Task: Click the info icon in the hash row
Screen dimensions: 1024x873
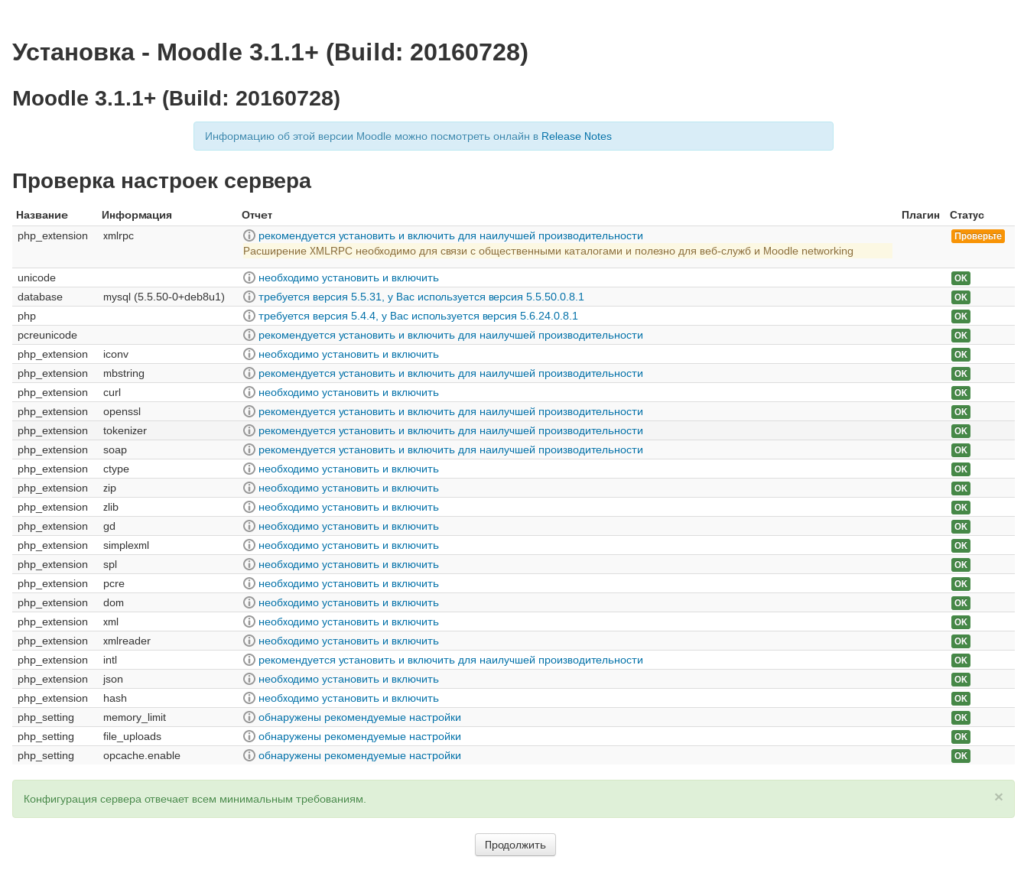Action: pyautogui.click(x=249, y=698)
